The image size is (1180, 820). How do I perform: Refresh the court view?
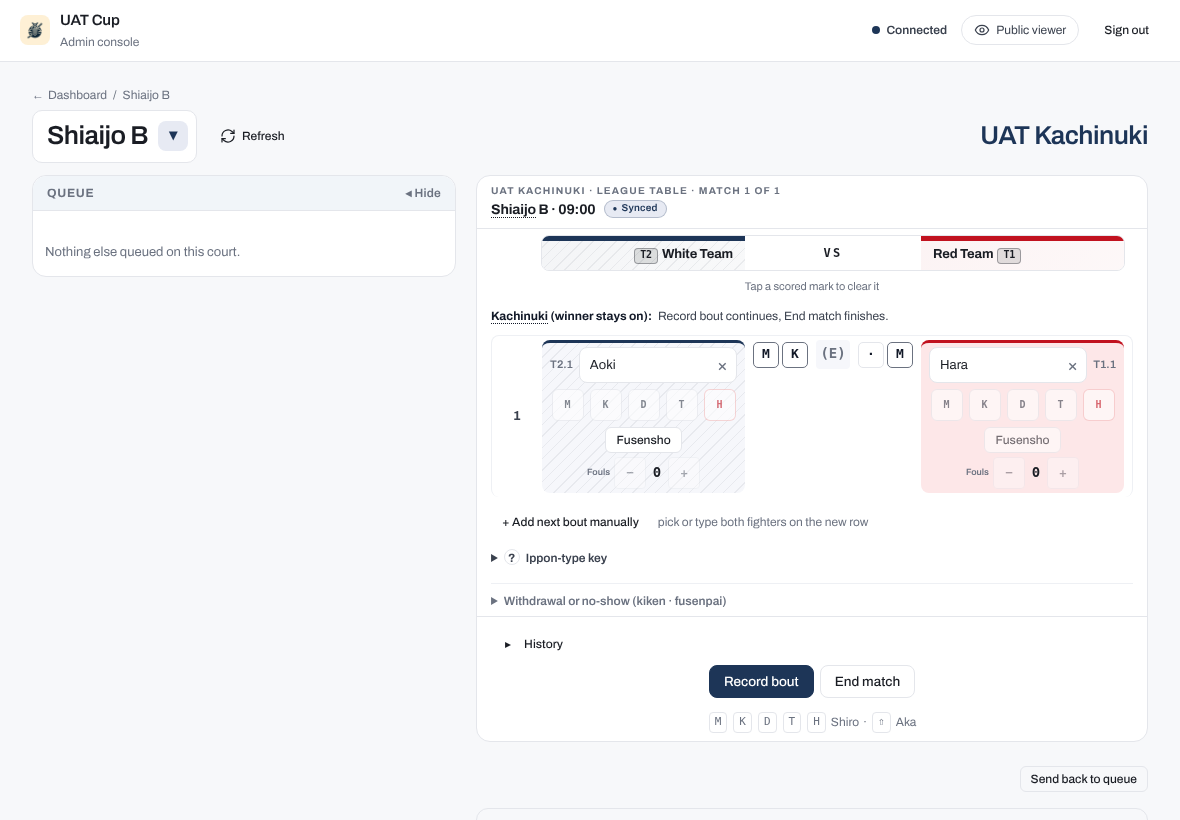click(x=253, y=136)
